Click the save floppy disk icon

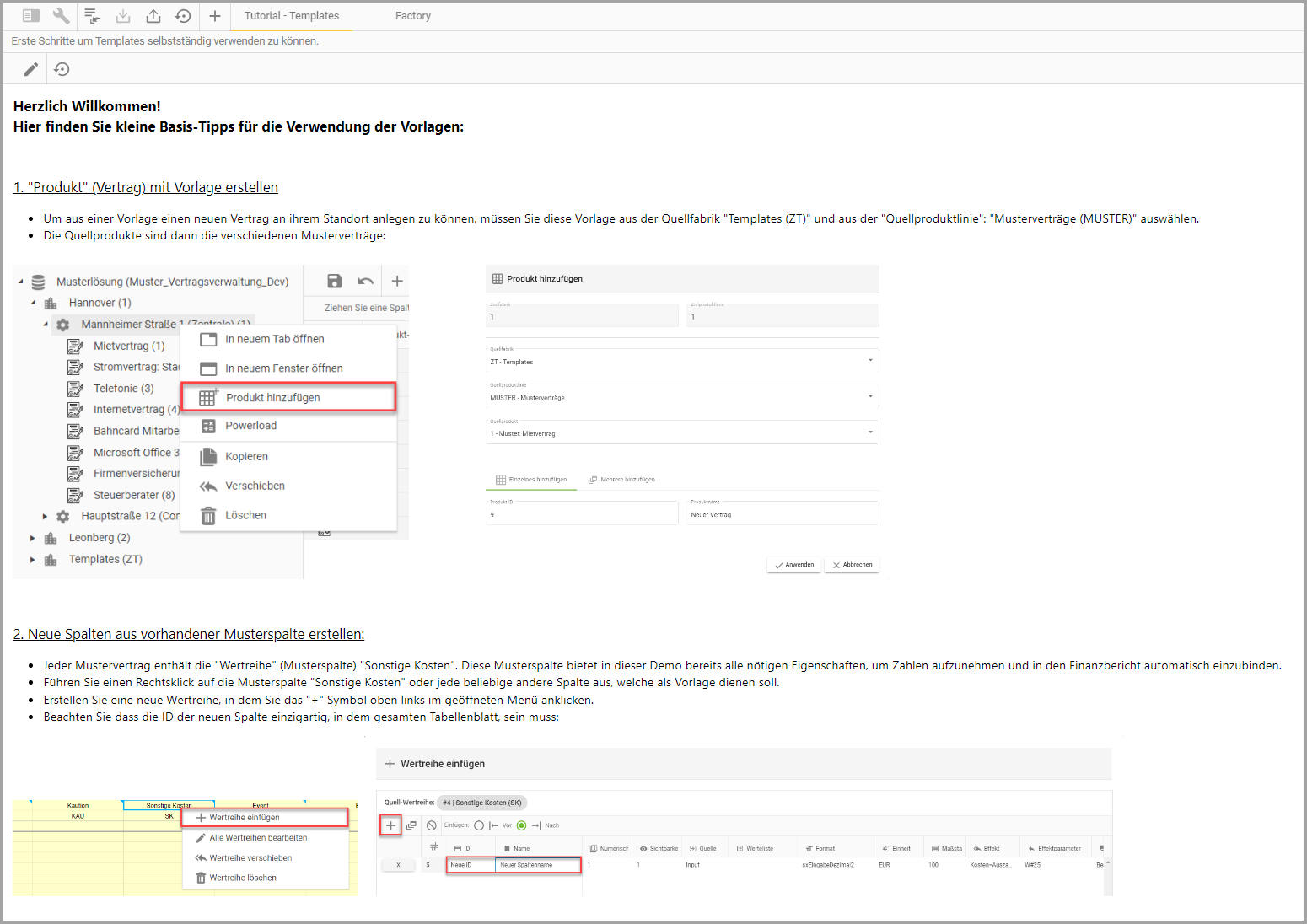334,281
